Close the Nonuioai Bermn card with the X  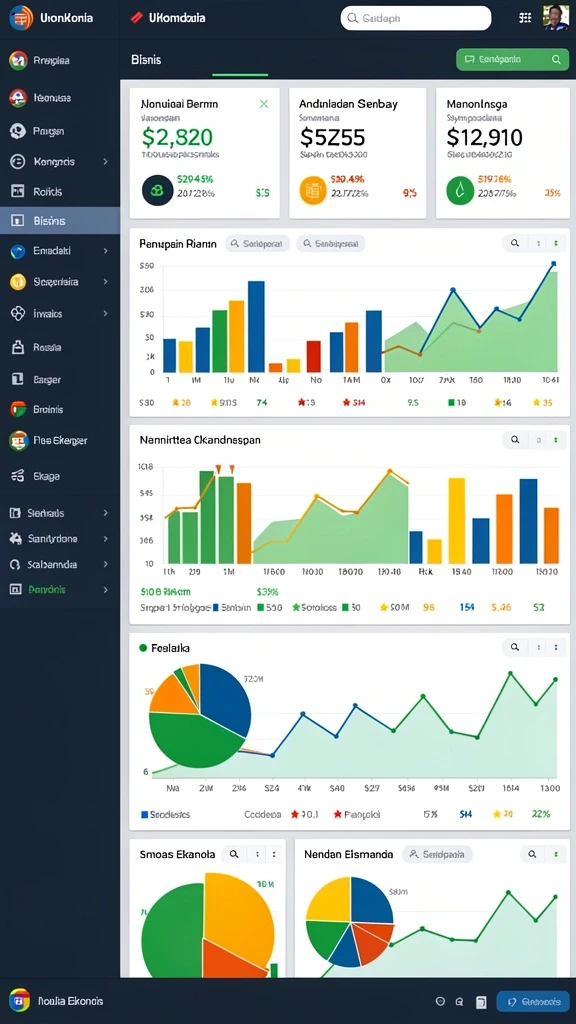pyautogui.click(x=264, y=103)
